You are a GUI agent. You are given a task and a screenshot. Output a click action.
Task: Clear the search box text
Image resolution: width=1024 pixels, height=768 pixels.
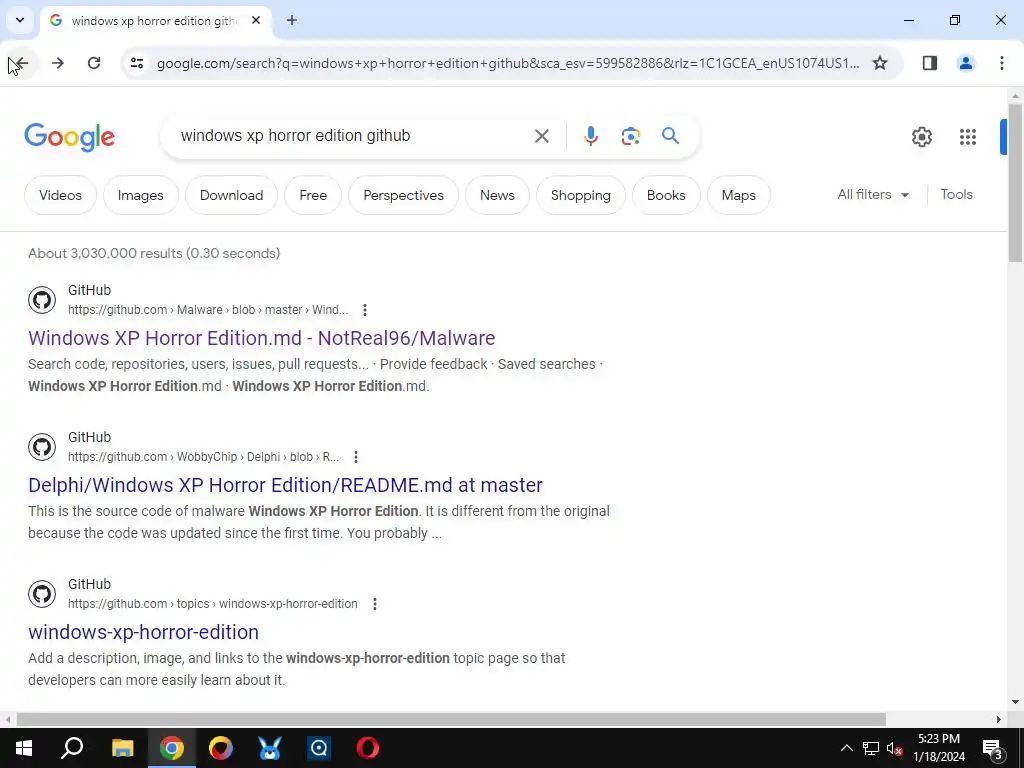pos(541,136)
